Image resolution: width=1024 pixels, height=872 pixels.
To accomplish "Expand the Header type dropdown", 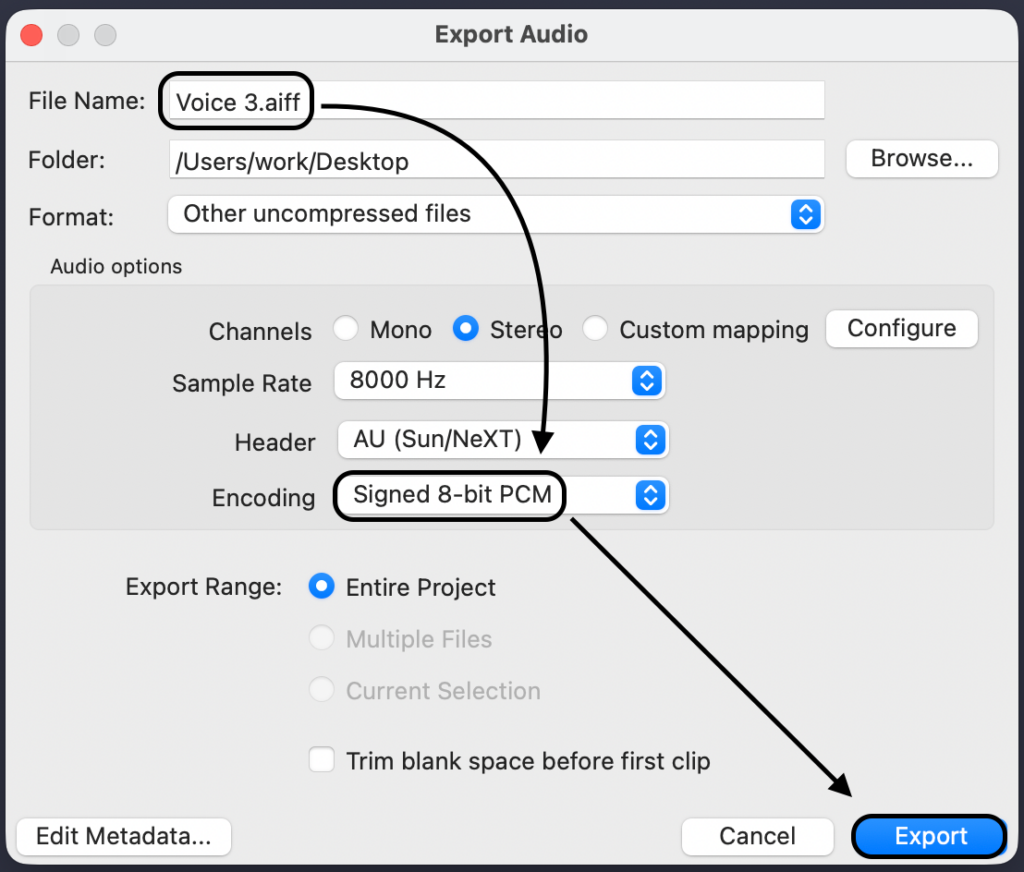I will (500, 440).
